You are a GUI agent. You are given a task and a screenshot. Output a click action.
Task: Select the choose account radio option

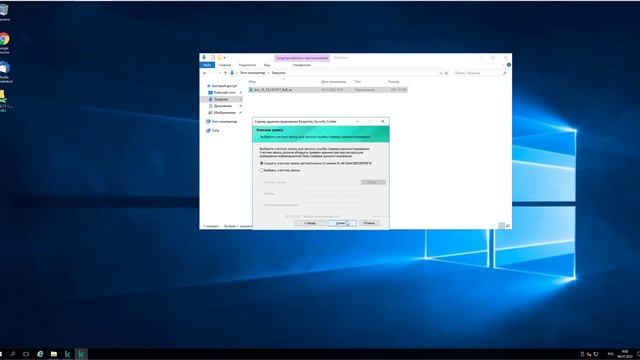(262, 170)
